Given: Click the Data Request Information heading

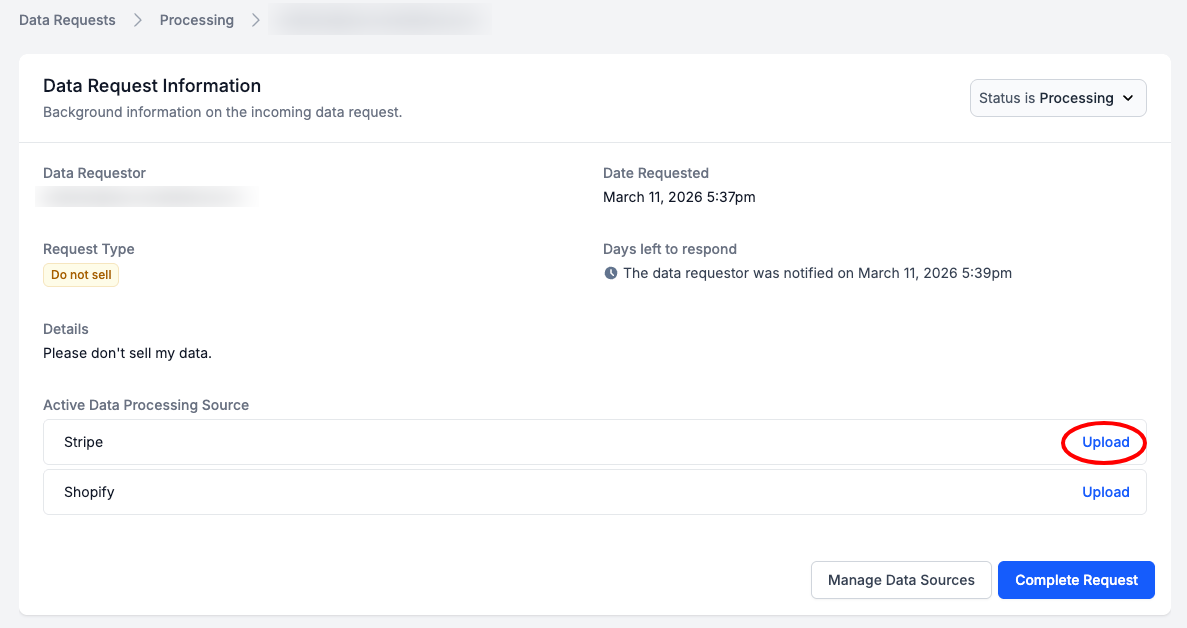Looking at the screenshot, I should [152, 86].
